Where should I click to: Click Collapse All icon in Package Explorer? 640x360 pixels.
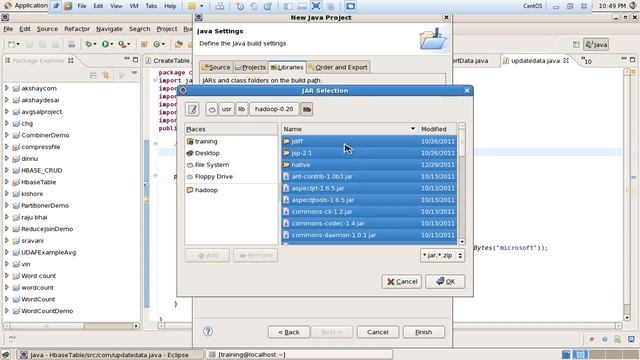93,76
